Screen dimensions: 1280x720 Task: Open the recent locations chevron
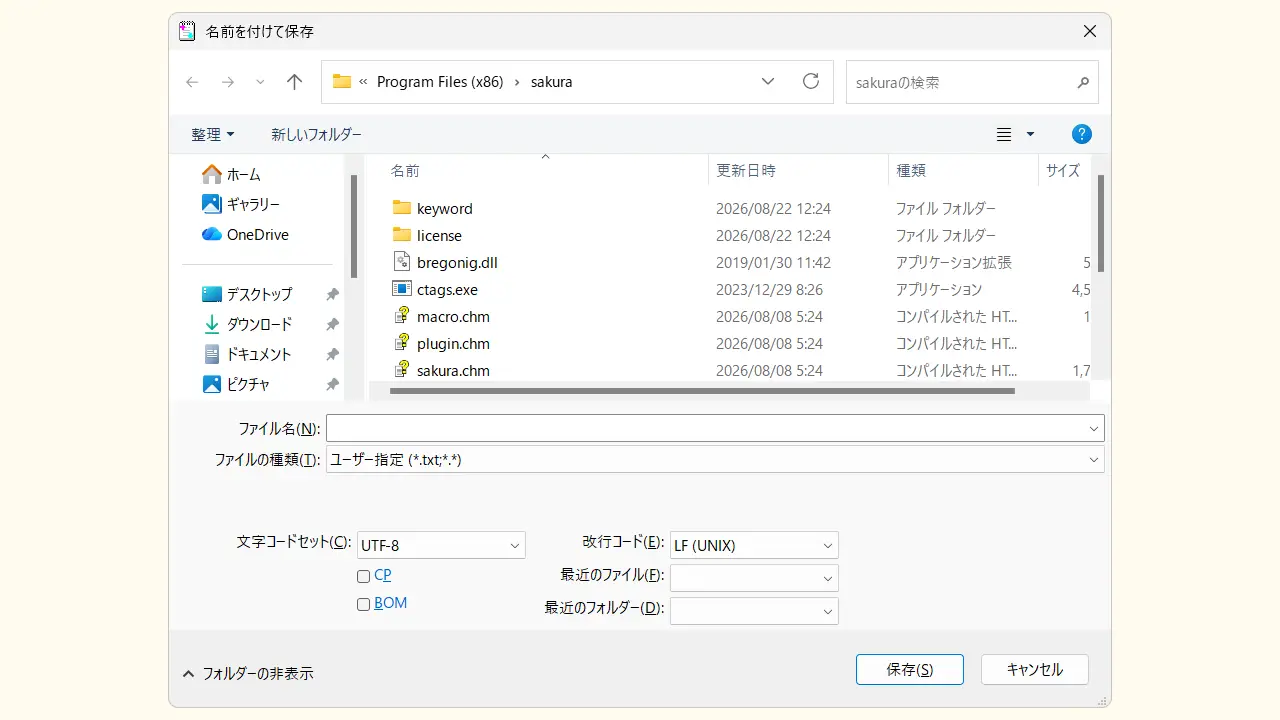[260, 82]
